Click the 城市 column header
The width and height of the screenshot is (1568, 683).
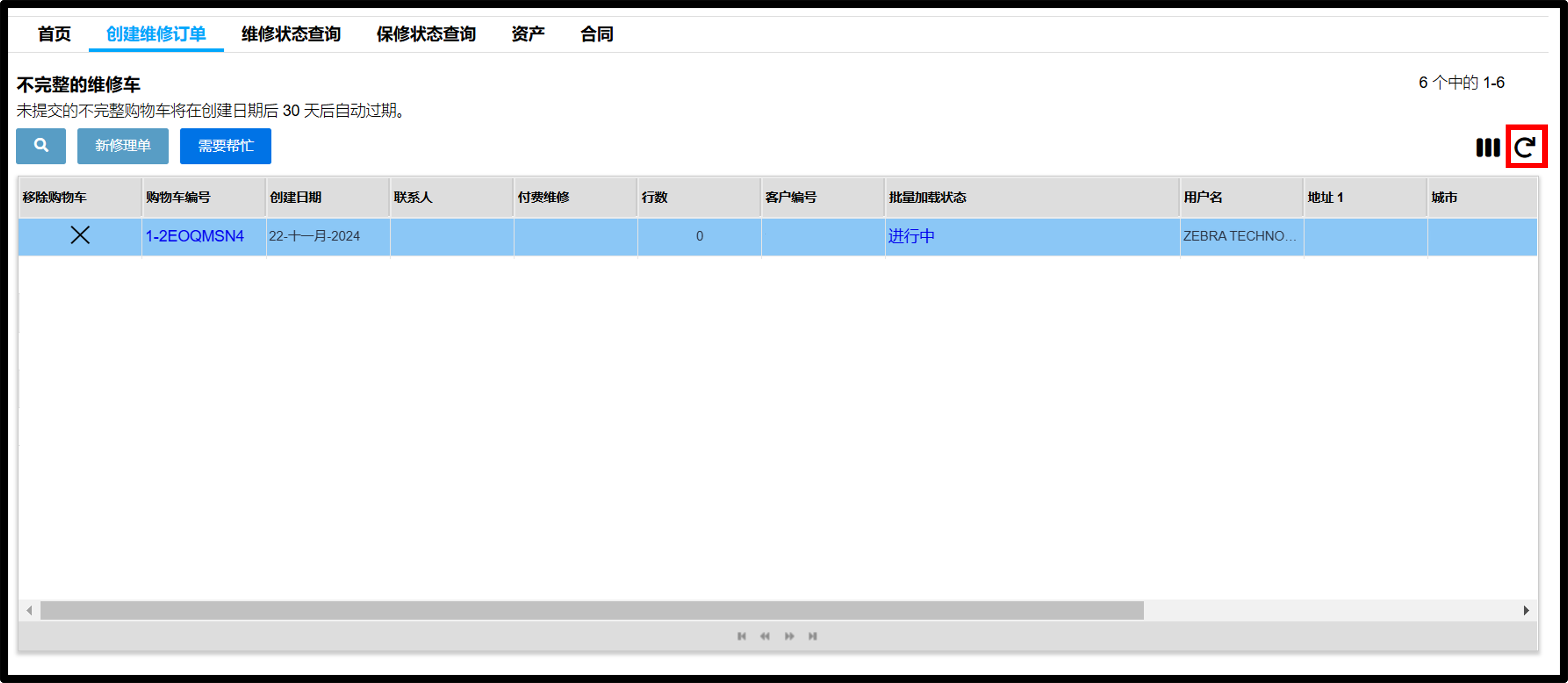coord(1483,197)
